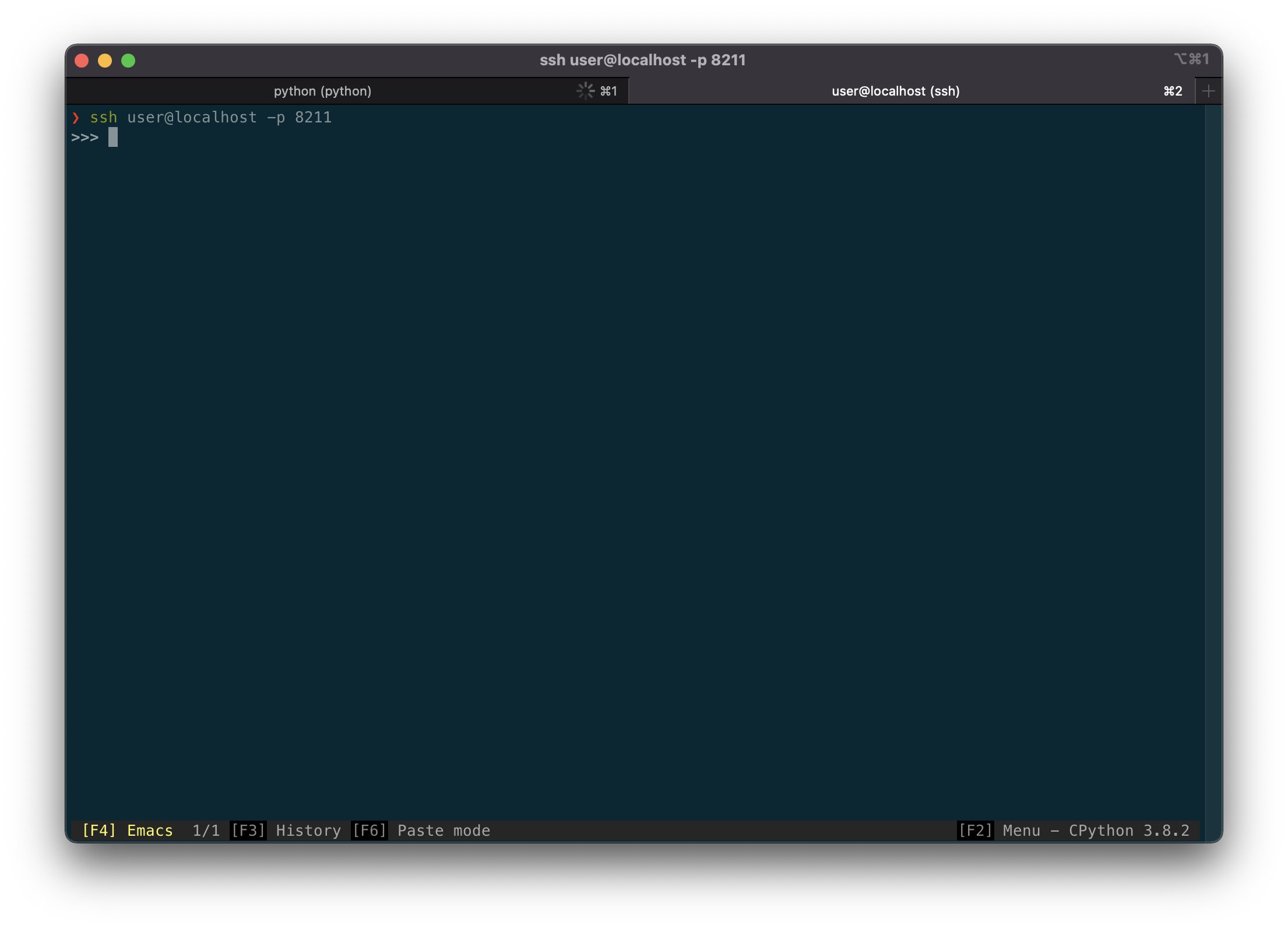
Task: Open the bpython menu via [F2] Menu
Action: pyautogui.click(x=976, y=830)
